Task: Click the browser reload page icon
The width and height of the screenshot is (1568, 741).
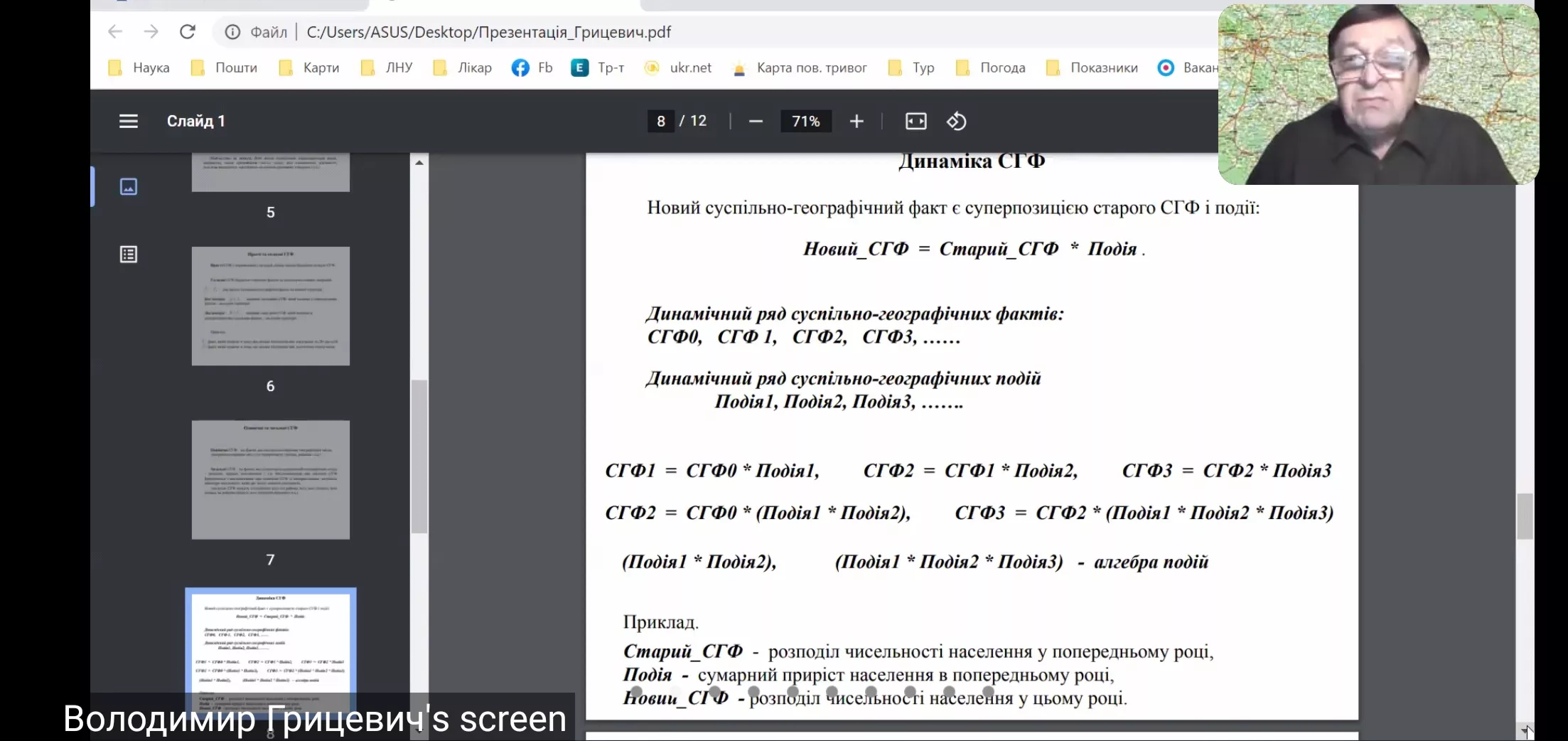Action: (x=187, y=32)
